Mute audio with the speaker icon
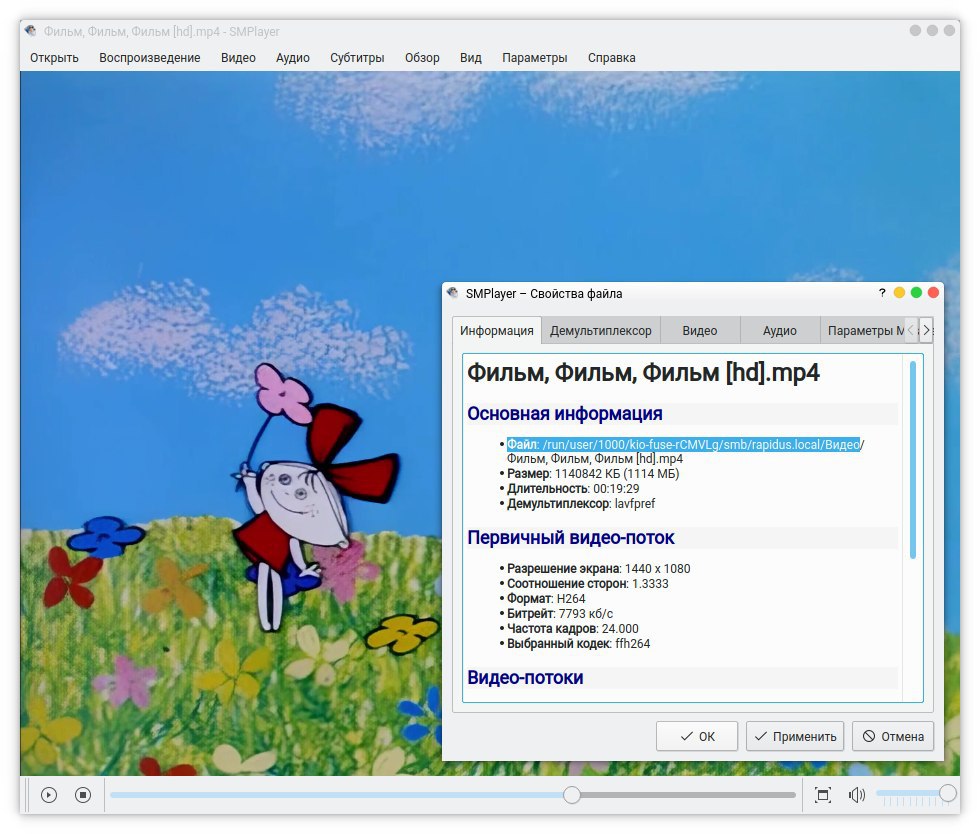This screenshot has width=980, height=834. (x=857, y=795)
